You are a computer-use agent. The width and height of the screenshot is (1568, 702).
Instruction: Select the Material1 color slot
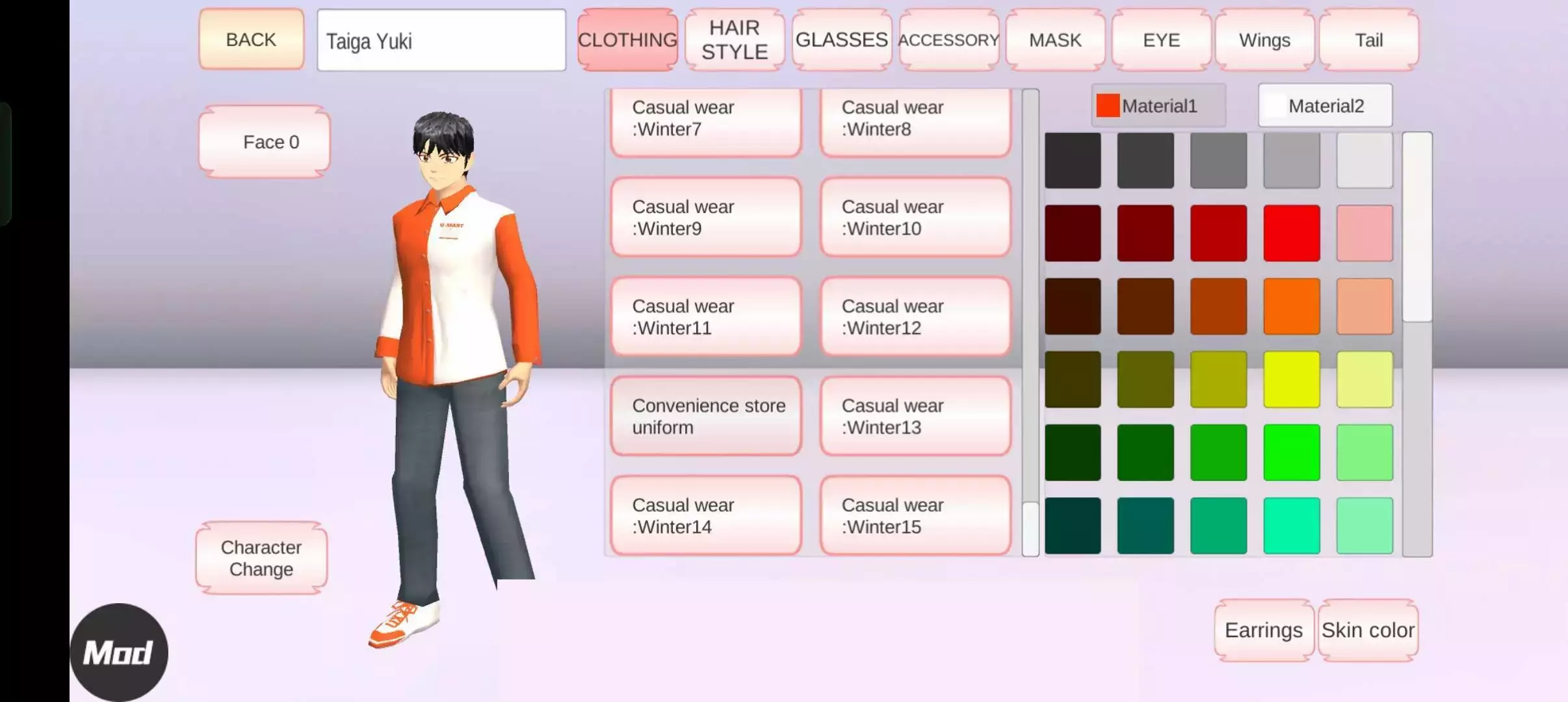coord(1158,105)
